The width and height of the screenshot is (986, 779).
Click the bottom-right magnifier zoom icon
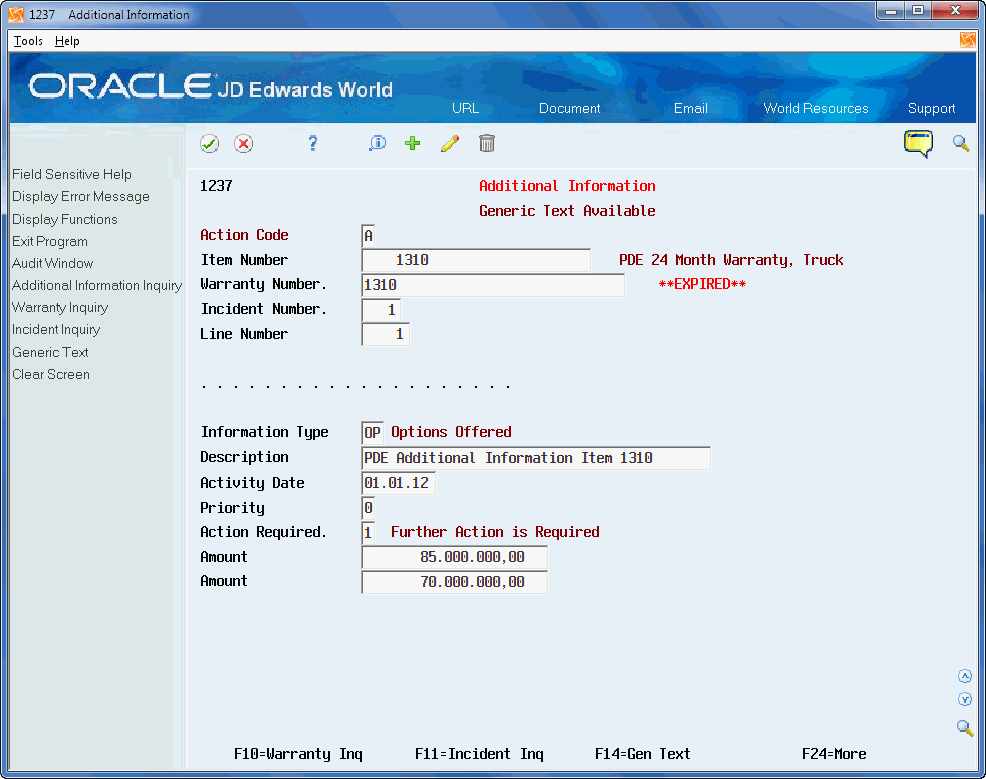point(965,728)
